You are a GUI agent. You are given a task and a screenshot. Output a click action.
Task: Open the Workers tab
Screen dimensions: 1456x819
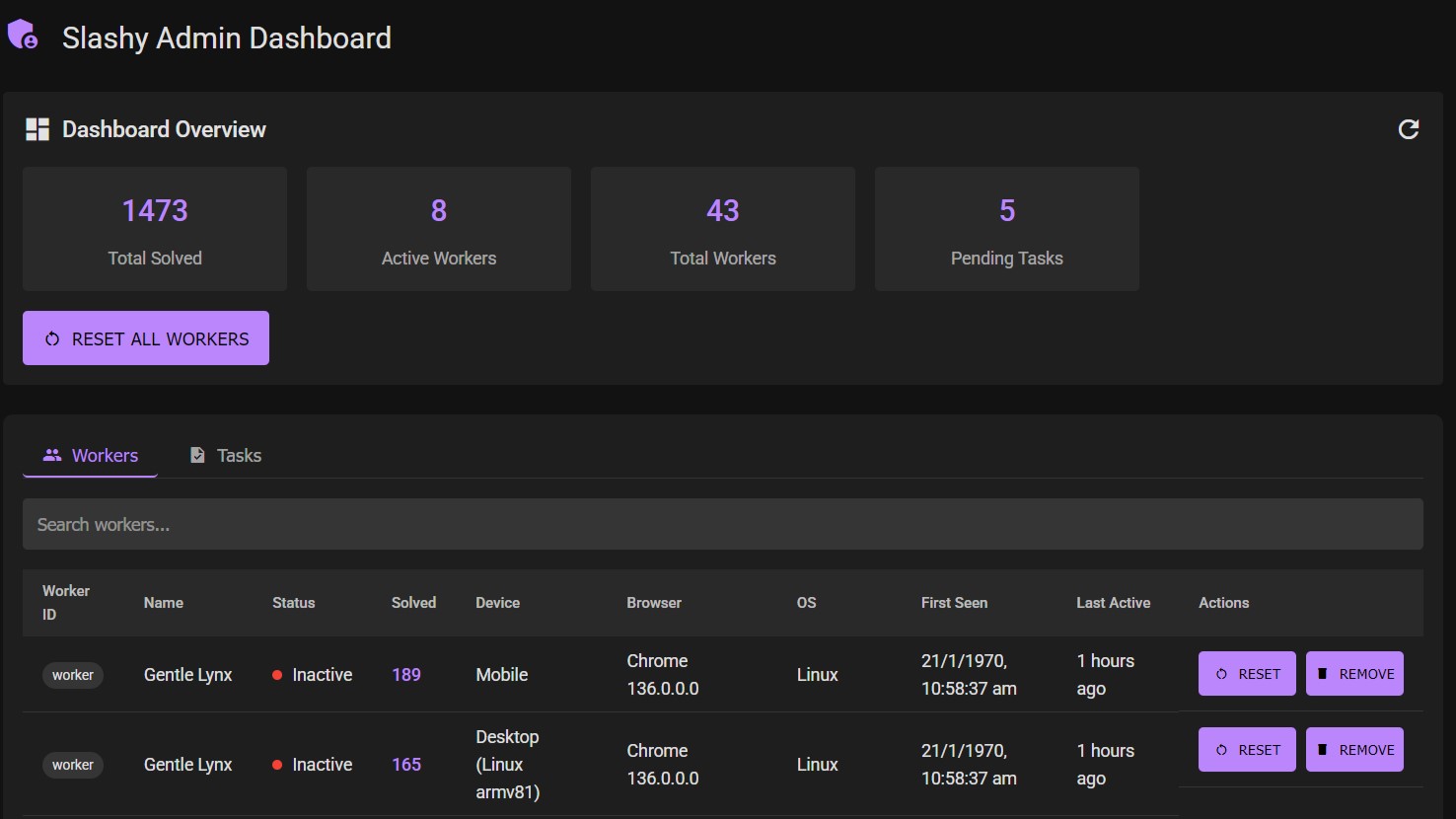(90, 455)
